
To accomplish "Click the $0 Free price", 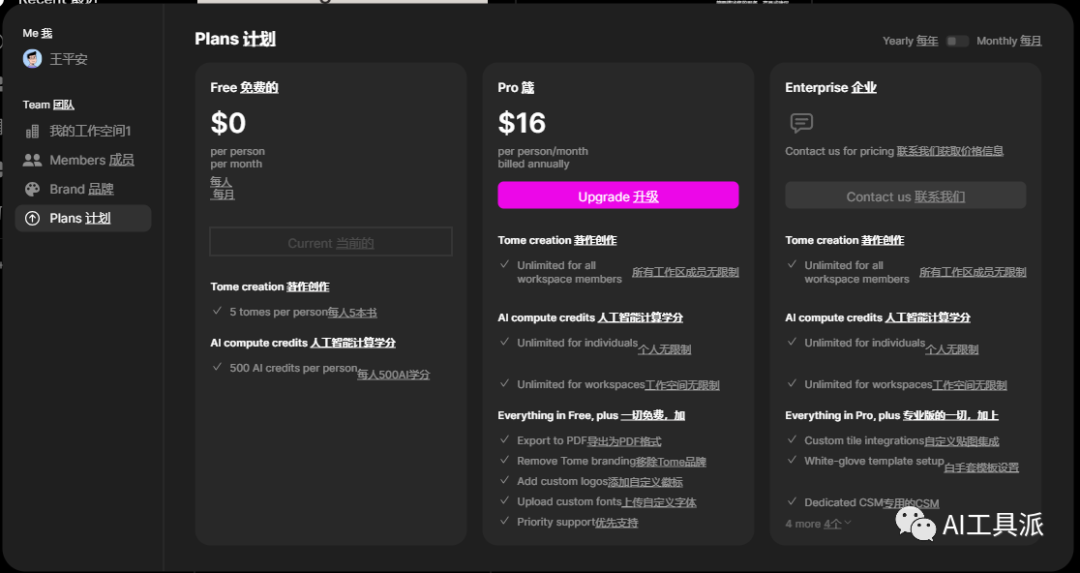I will (x=228, y=123).
